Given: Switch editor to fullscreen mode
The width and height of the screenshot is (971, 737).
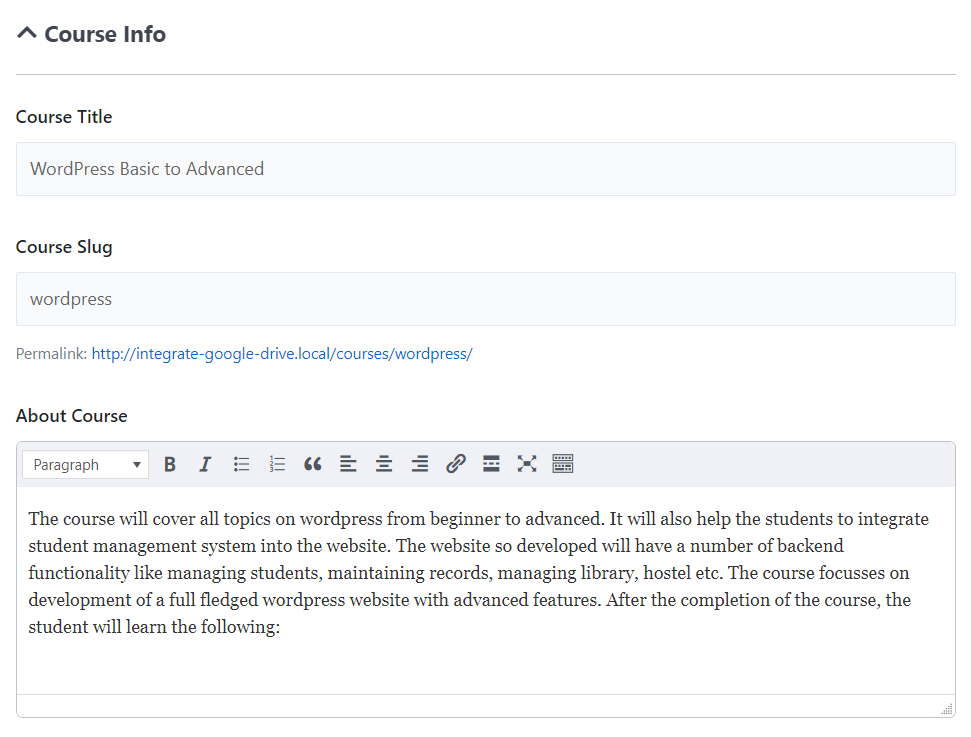Looking at the screenshot, I should click(x=527, y=464).
